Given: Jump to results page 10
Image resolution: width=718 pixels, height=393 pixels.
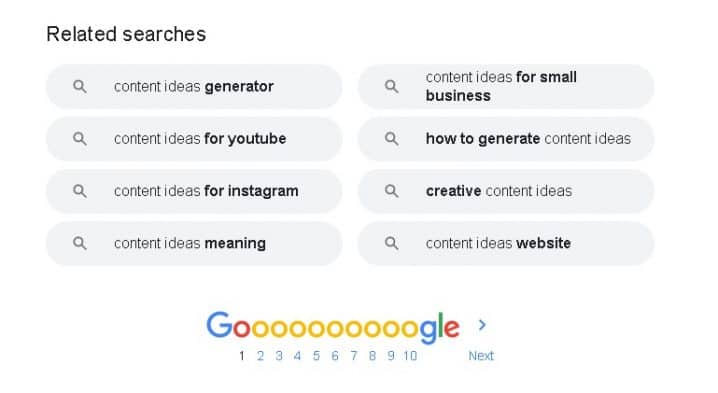Looking at the screenshot, I should pos(410,355).
